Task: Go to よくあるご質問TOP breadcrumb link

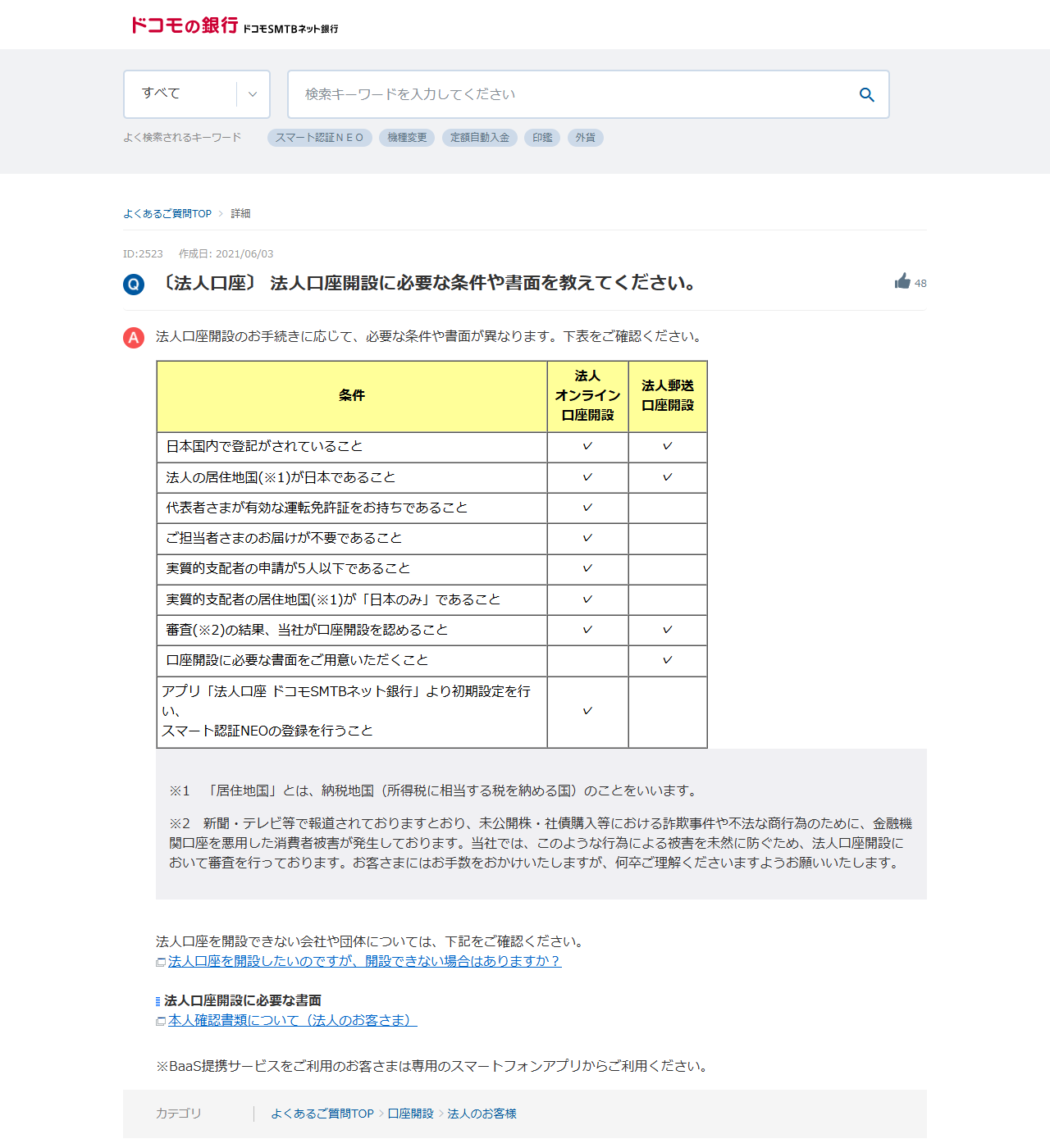Action: 167,214
